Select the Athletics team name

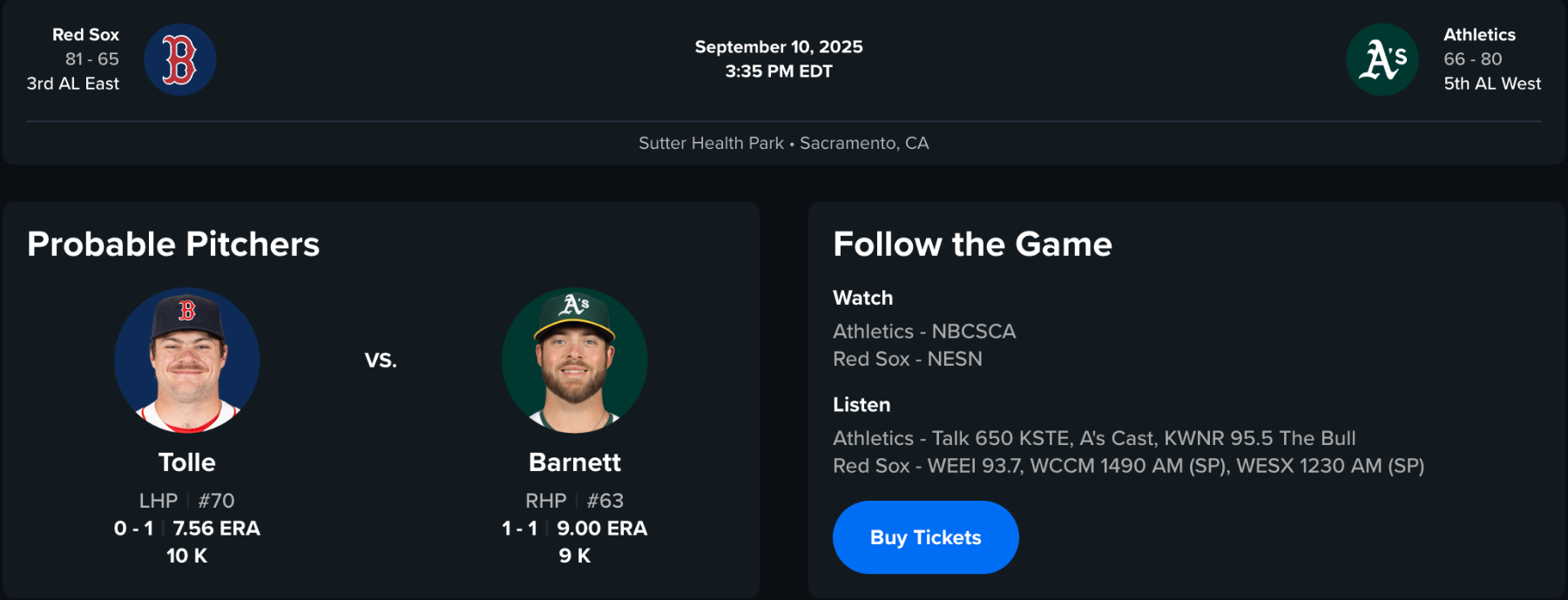coord(1479,35)
